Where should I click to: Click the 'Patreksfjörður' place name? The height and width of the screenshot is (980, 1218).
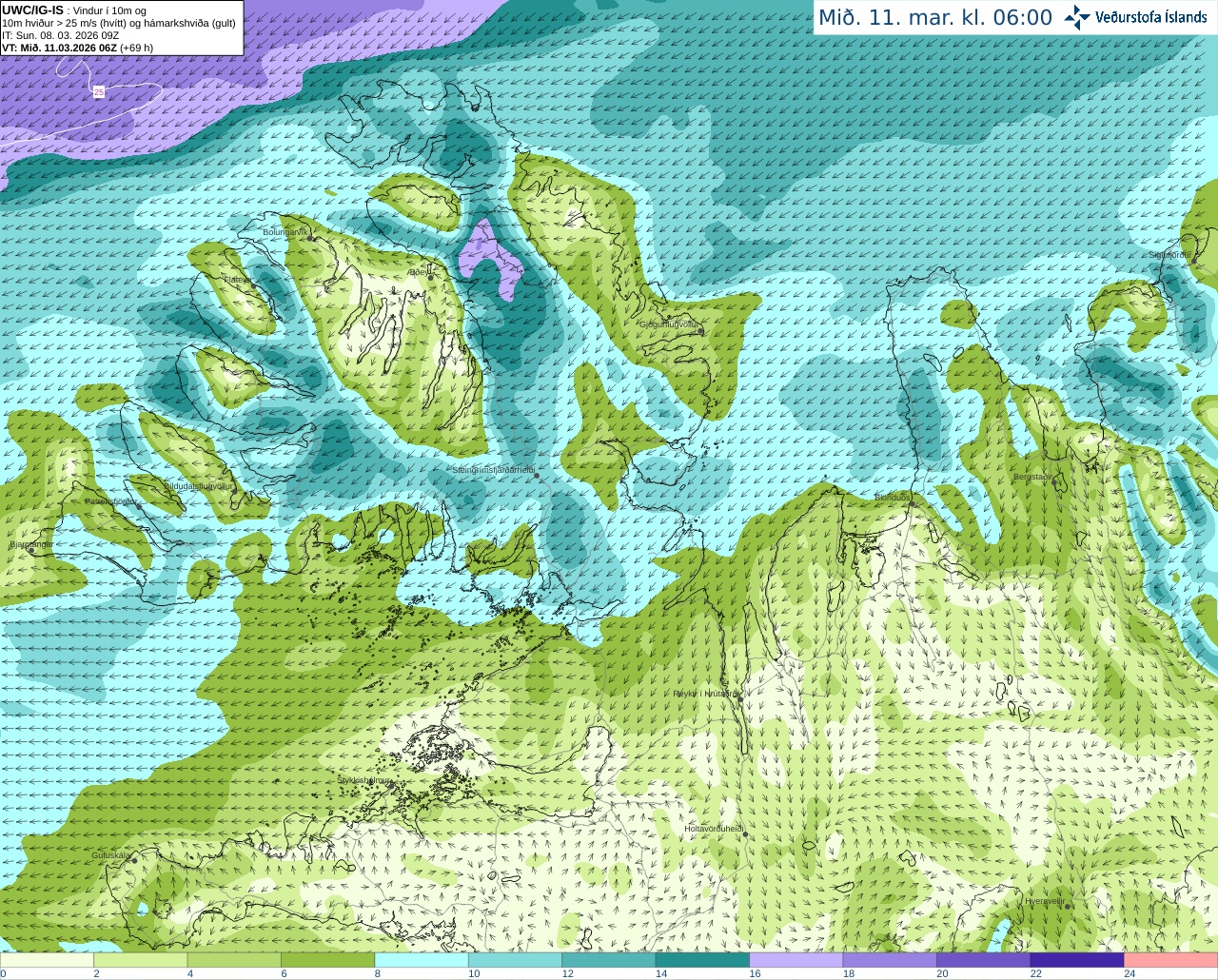111,501
